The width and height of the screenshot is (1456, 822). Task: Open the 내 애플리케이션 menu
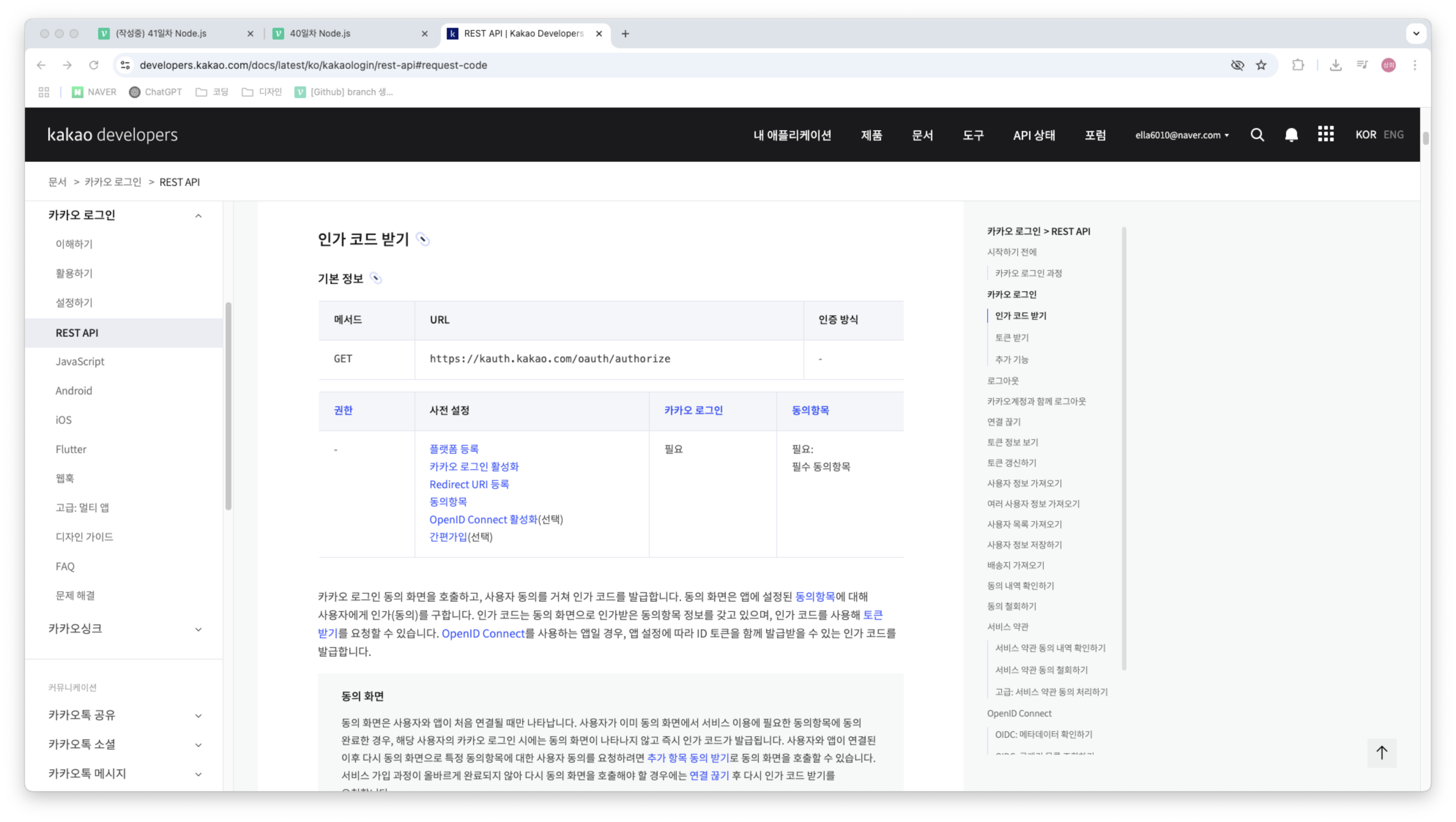click(x=792, y=135)
